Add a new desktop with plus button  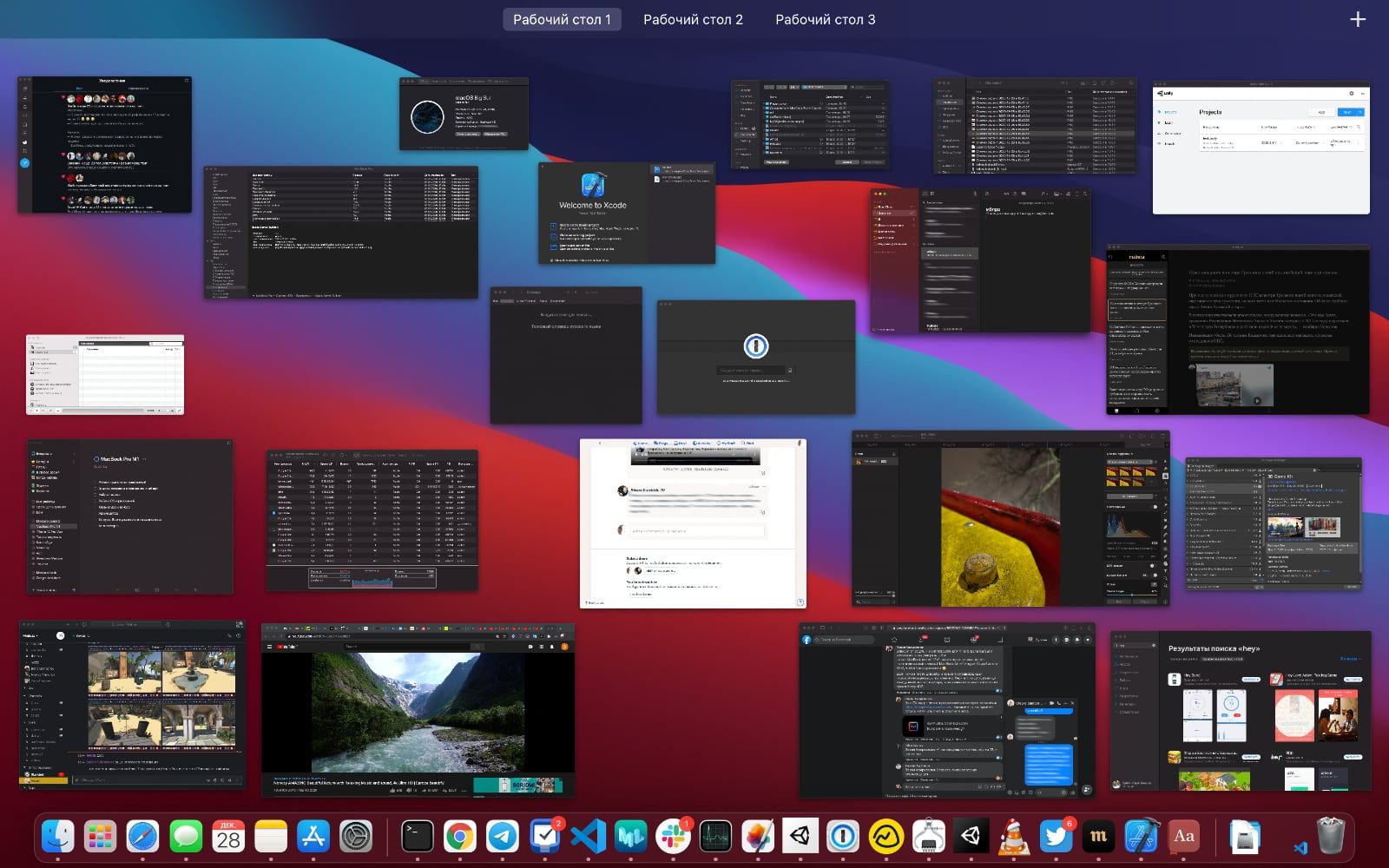point(1358,19)
